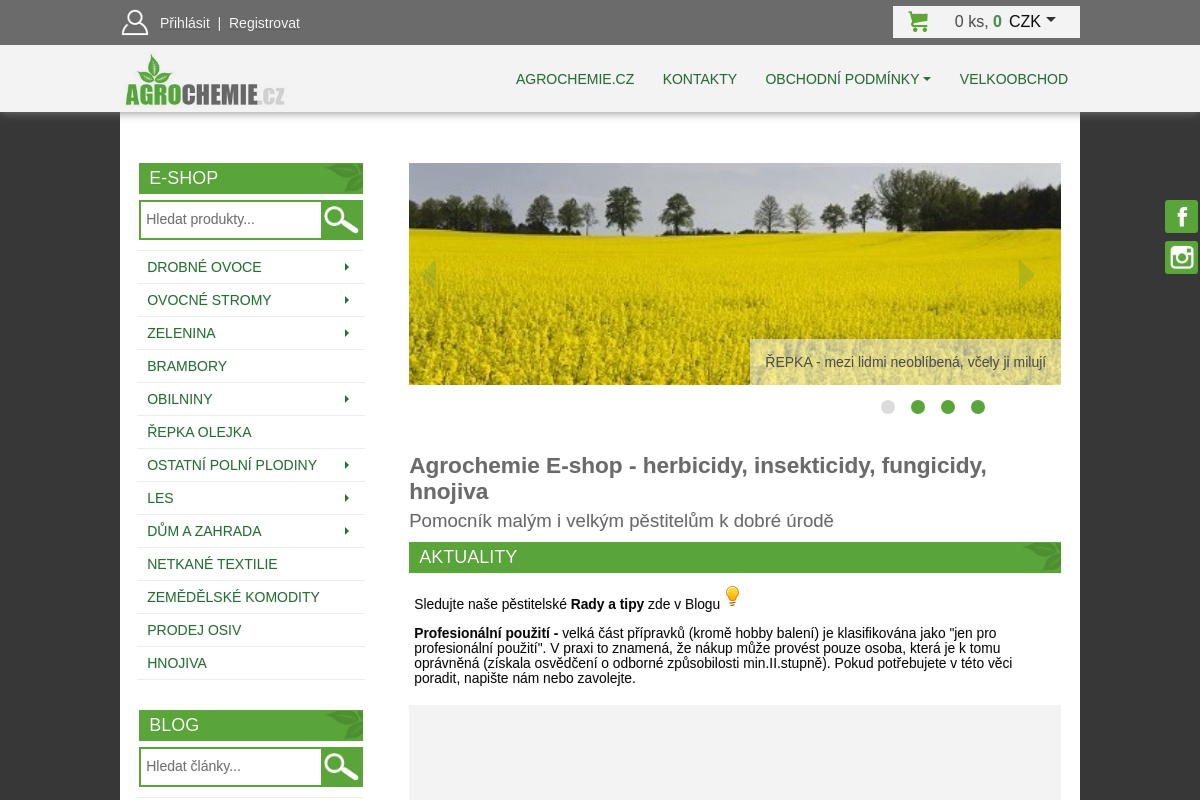Open the CZK currency dropdown
Viewport: 1200px width, 800px height.
point(1033,21)
